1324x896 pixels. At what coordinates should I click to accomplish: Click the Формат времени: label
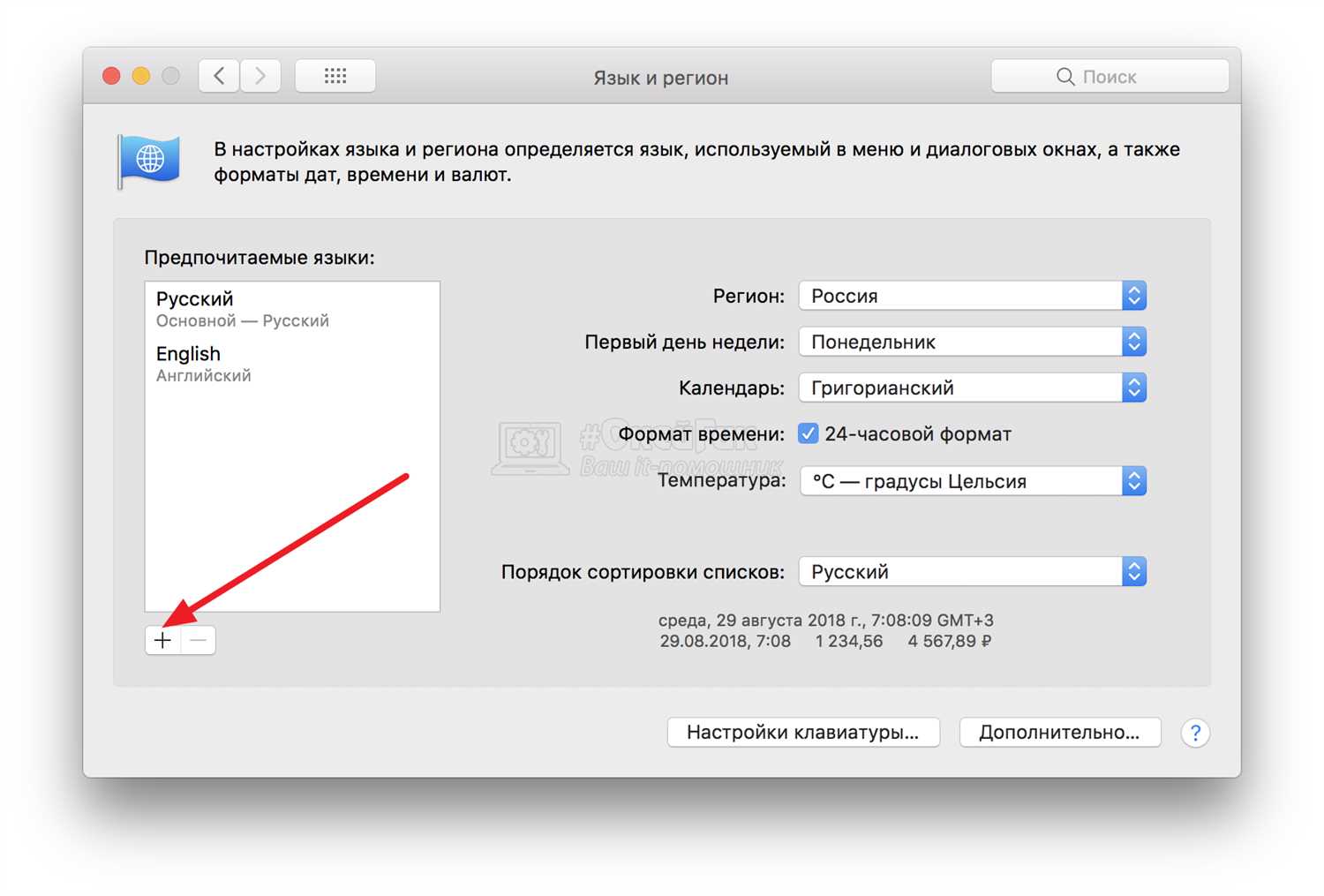[701, 434]
